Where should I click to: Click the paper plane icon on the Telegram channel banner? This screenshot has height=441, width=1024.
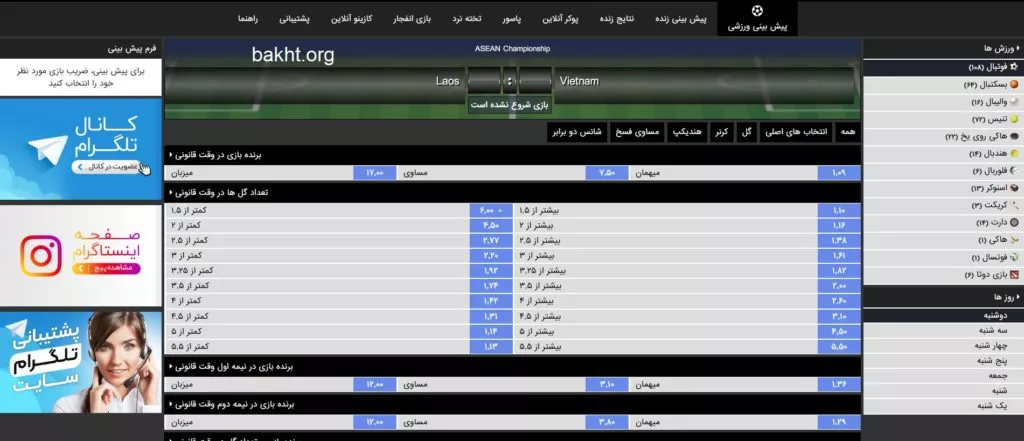[44, 151]
